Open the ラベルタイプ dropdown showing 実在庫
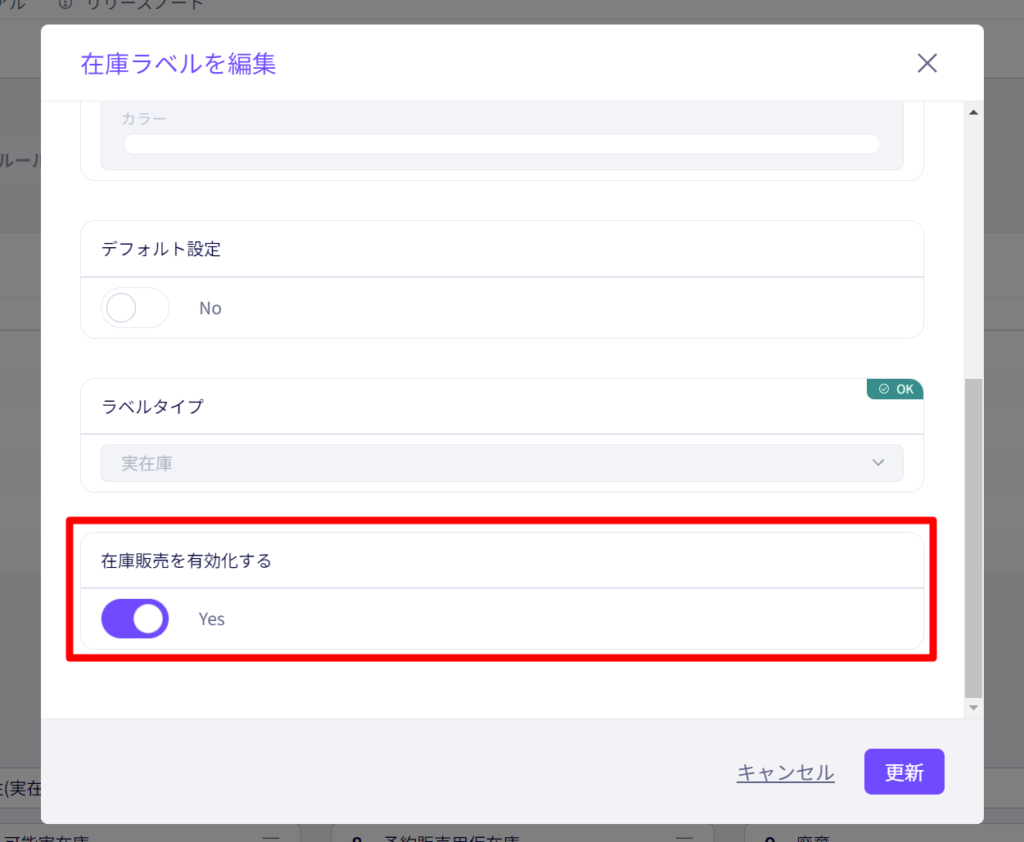Image resolution: width=1024 pixels, height=842 pixels. click(502, 463)
